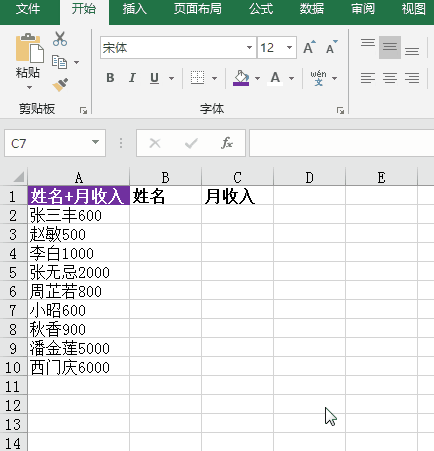Increase font size with large A
434x451 pixels.
[x=309, y=47]
